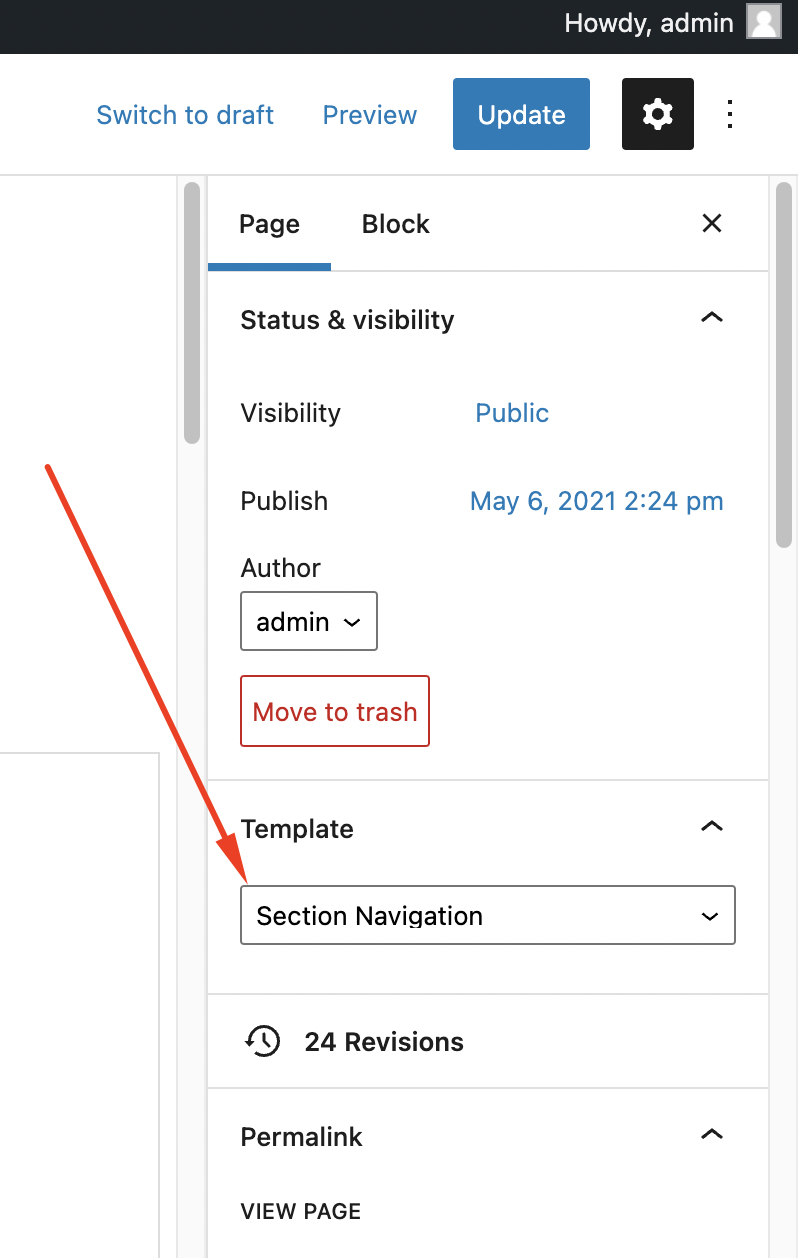This screenshot has height=1258, width=798.
Task: Open the three-dot Options menu
Action: (x=730, y=115)
